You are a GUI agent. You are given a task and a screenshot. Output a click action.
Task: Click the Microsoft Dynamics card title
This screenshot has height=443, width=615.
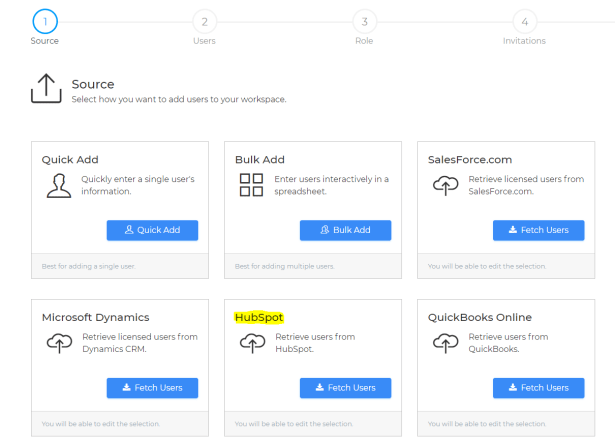95,317
